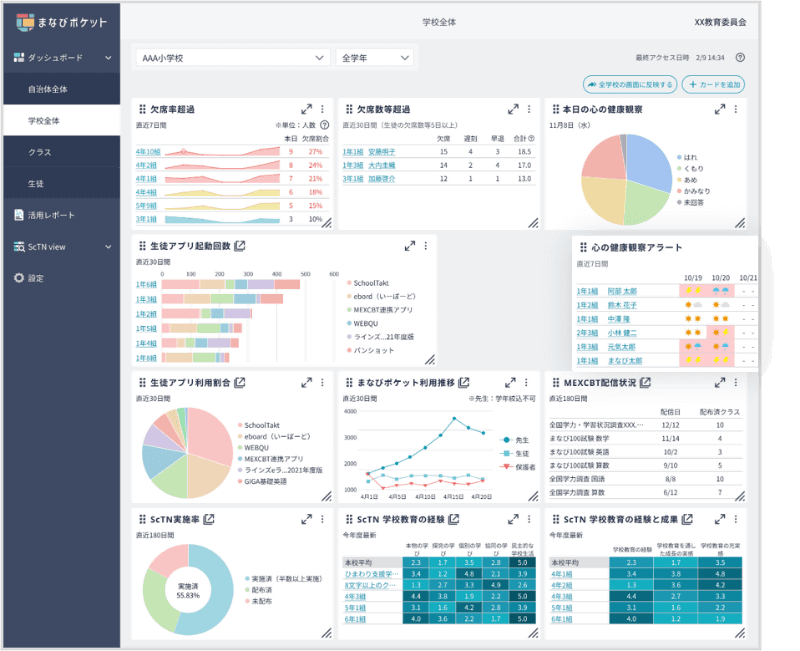Select the 自治体全体 sidebar item
The height and width of the screenshot is (651, 800).
coord(62,89)
